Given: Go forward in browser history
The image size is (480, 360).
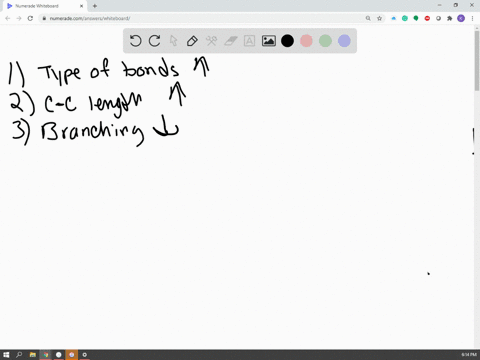Looking at the screenshot, I should (x=19, y=18).
